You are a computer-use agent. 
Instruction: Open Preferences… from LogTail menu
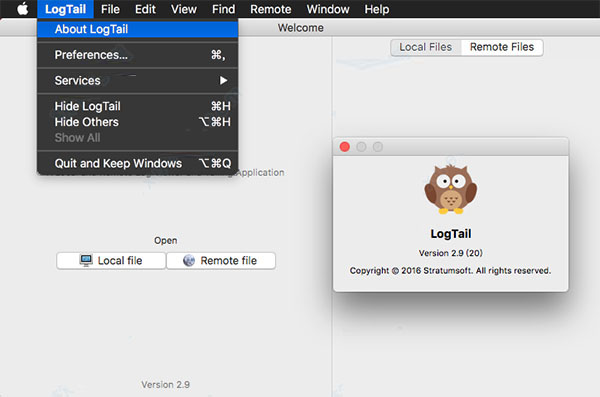click(x=137, y=55)
